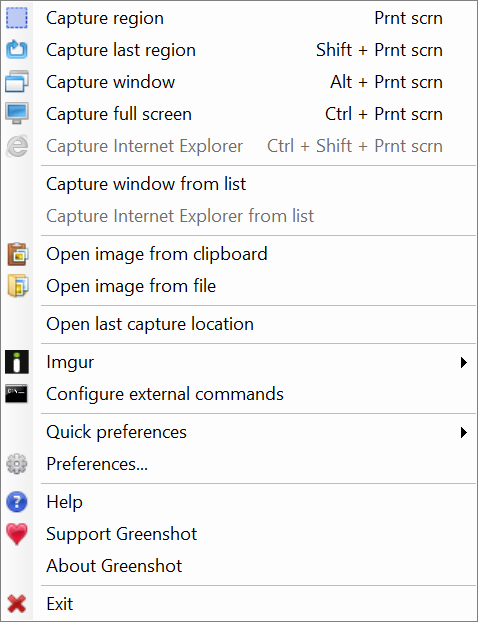
Task: Click the blue question mark Help icon
Action: (x=17, y=502)
